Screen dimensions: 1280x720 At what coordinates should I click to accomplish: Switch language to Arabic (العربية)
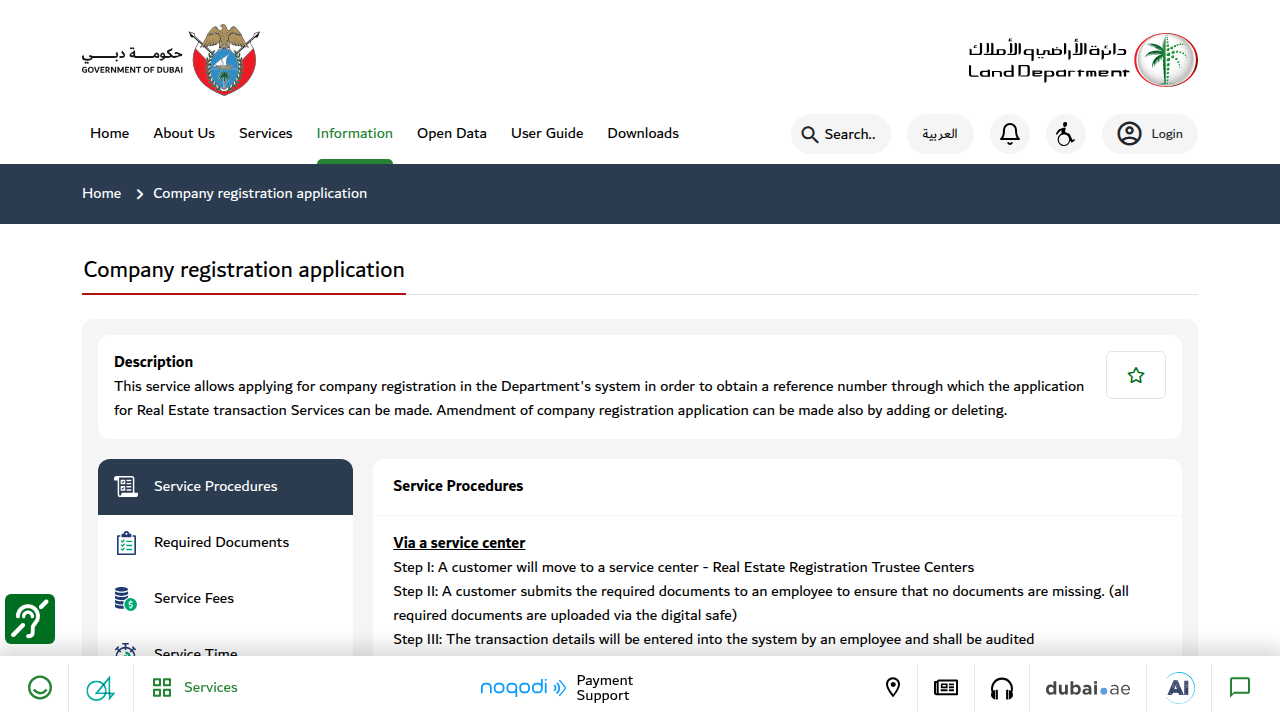click(x=940, y=134)
